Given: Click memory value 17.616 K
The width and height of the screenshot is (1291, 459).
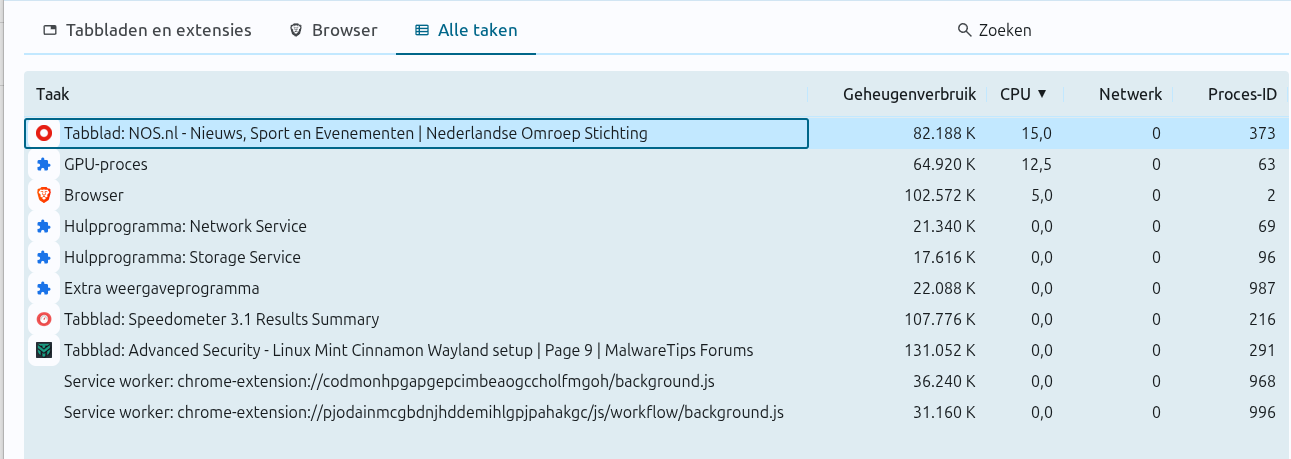Looking at the screenshot, I should (x=944, y=257).
